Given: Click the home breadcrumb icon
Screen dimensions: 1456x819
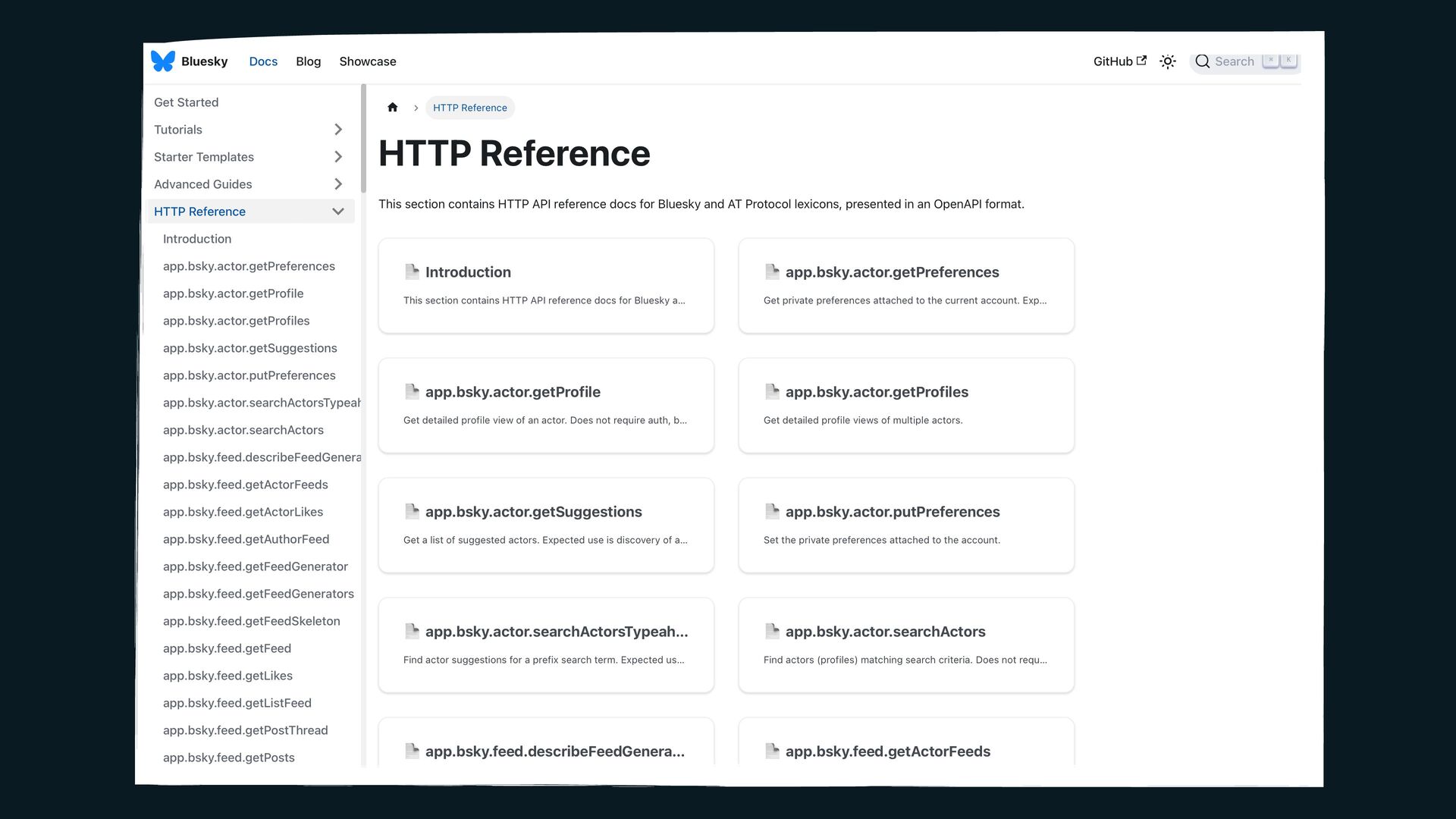Looking at the screenshot, I should coord(392,108).
